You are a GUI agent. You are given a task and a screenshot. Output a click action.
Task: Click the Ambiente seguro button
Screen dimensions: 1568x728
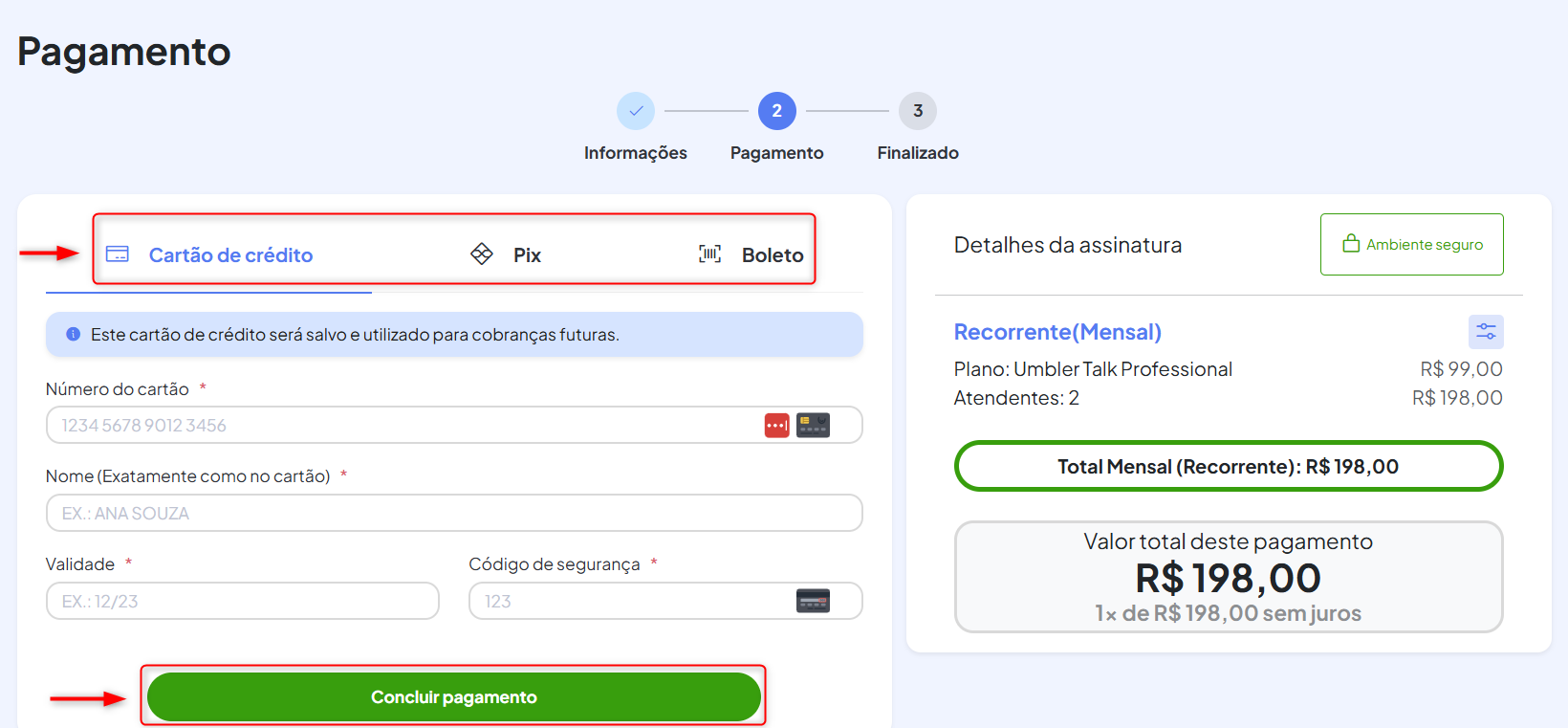click(x=1411, y=245)
